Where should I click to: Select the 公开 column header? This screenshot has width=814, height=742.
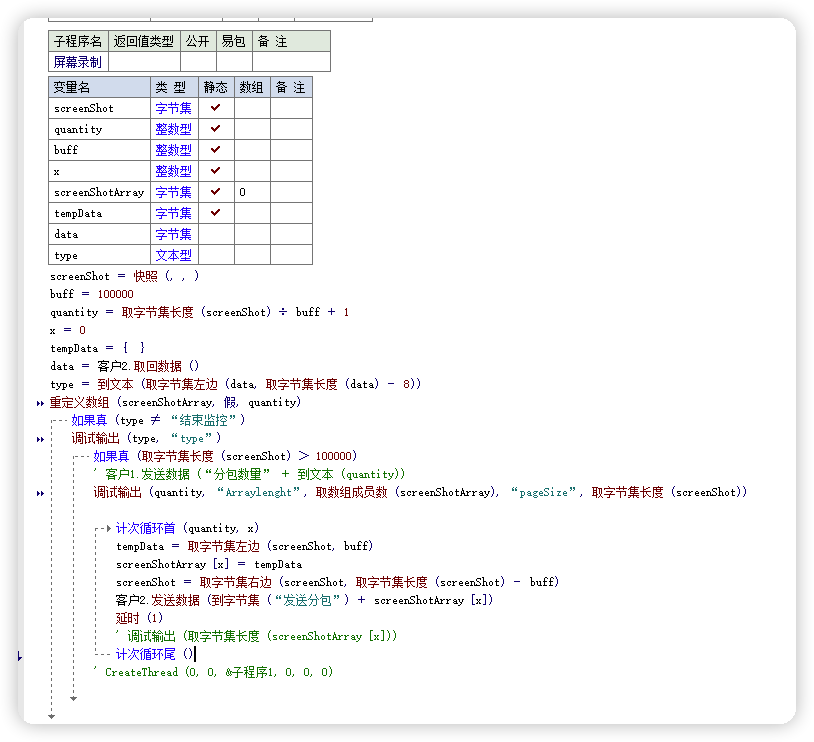(198, 41)
